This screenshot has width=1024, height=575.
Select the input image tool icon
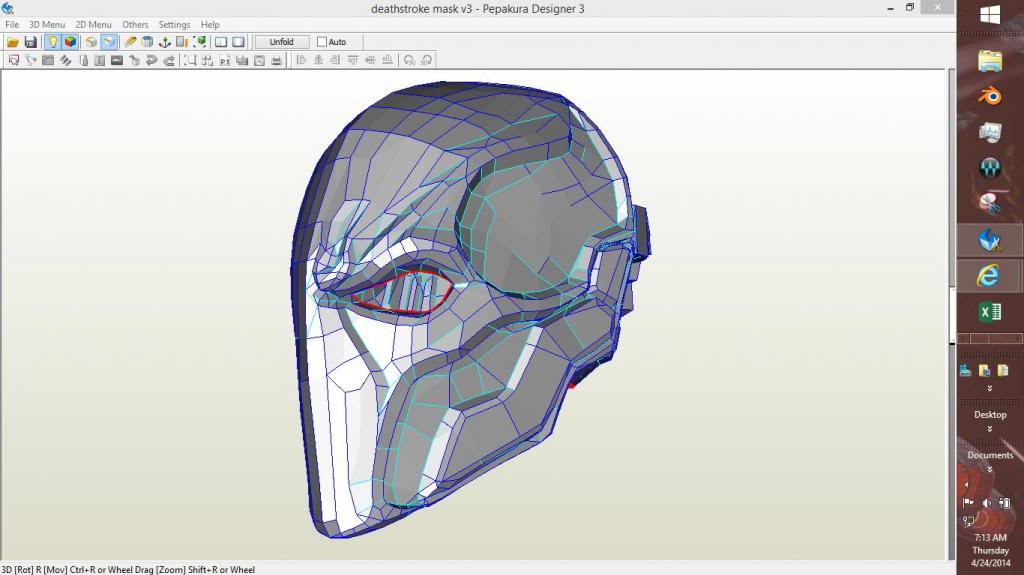[x=117, y=60]
